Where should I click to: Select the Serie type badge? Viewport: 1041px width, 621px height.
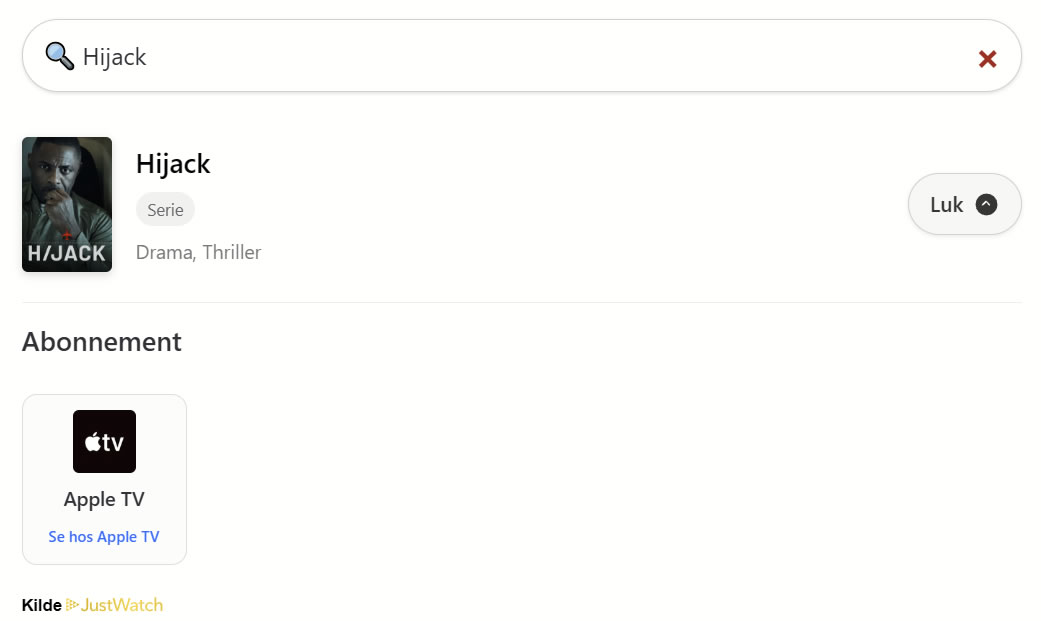[x=165, y=209]
